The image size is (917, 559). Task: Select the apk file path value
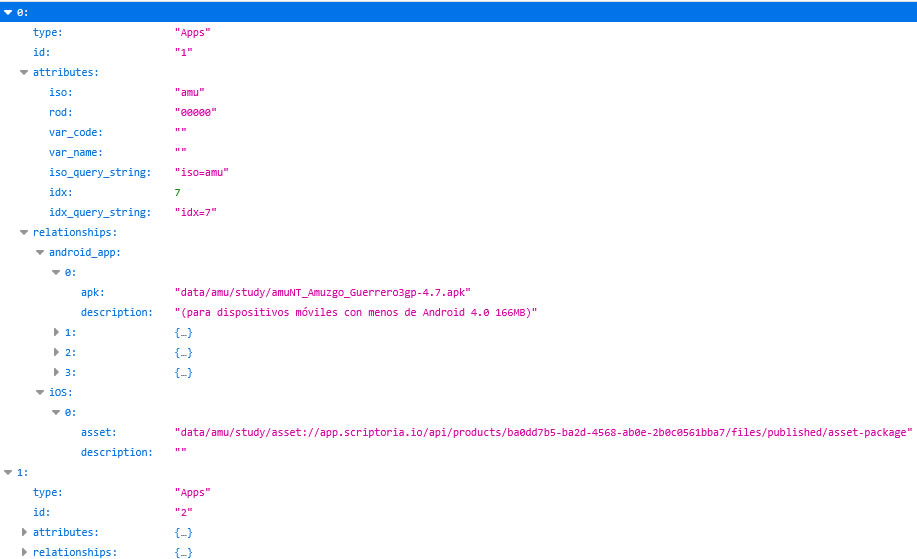pos(322,292)
